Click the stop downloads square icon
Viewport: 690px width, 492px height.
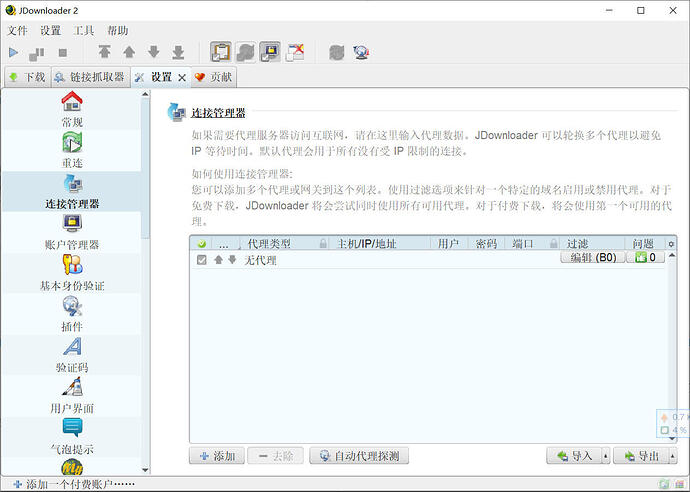pyautogui.click(x=62, y=53)
